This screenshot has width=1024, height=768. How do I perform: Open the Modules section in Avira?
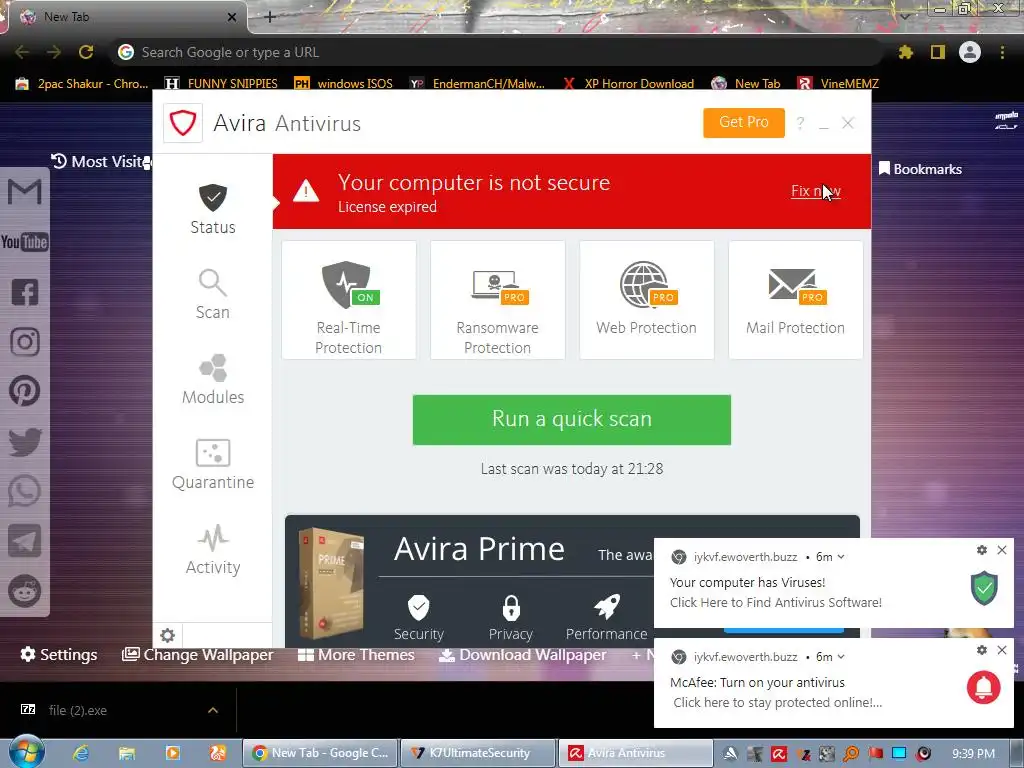pyautogui.click(x=213, y=379)
